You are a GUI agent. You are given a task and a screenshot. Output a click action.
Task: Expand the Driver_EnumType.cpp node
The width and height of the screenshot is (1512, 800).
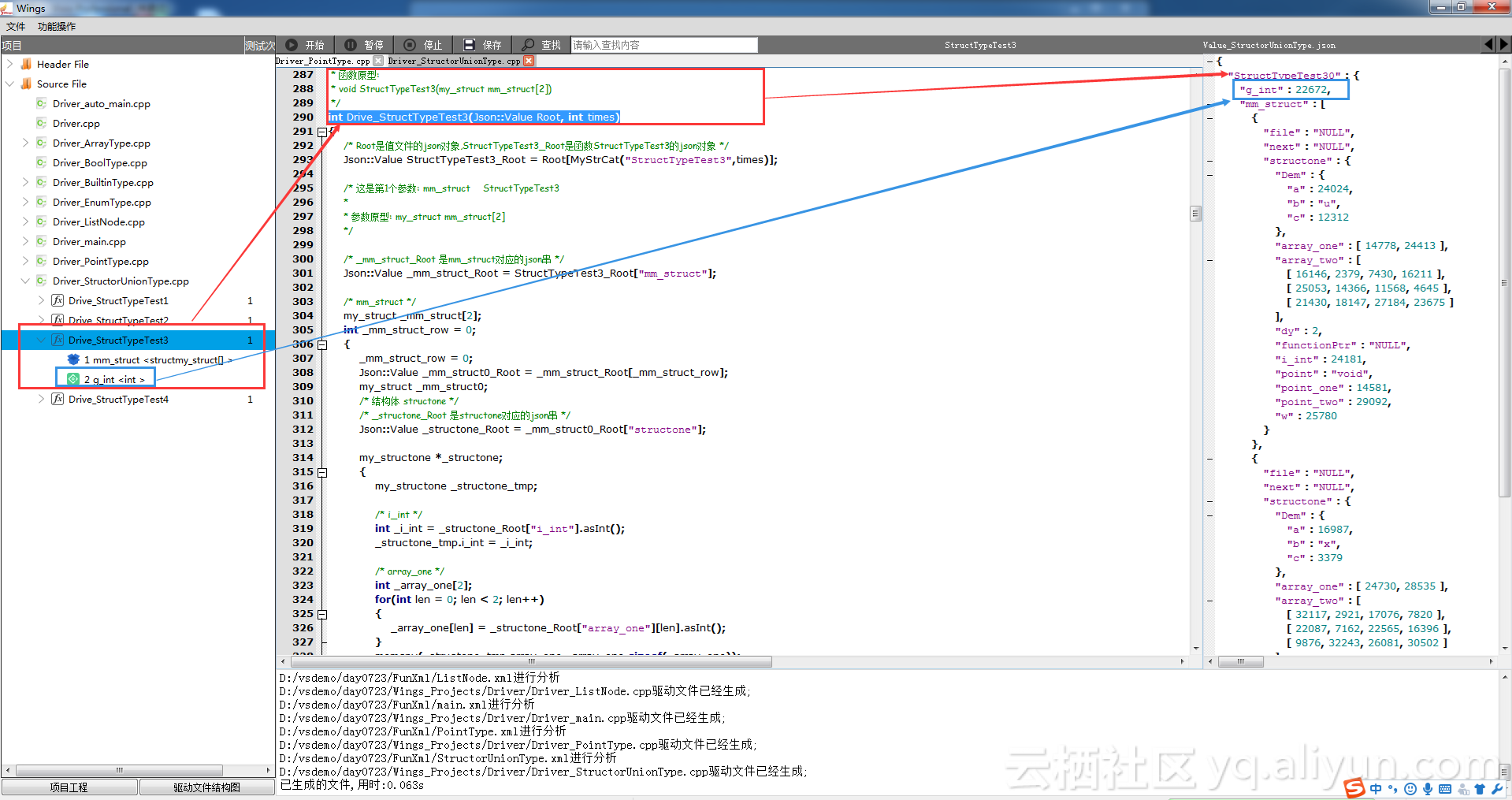25,202
